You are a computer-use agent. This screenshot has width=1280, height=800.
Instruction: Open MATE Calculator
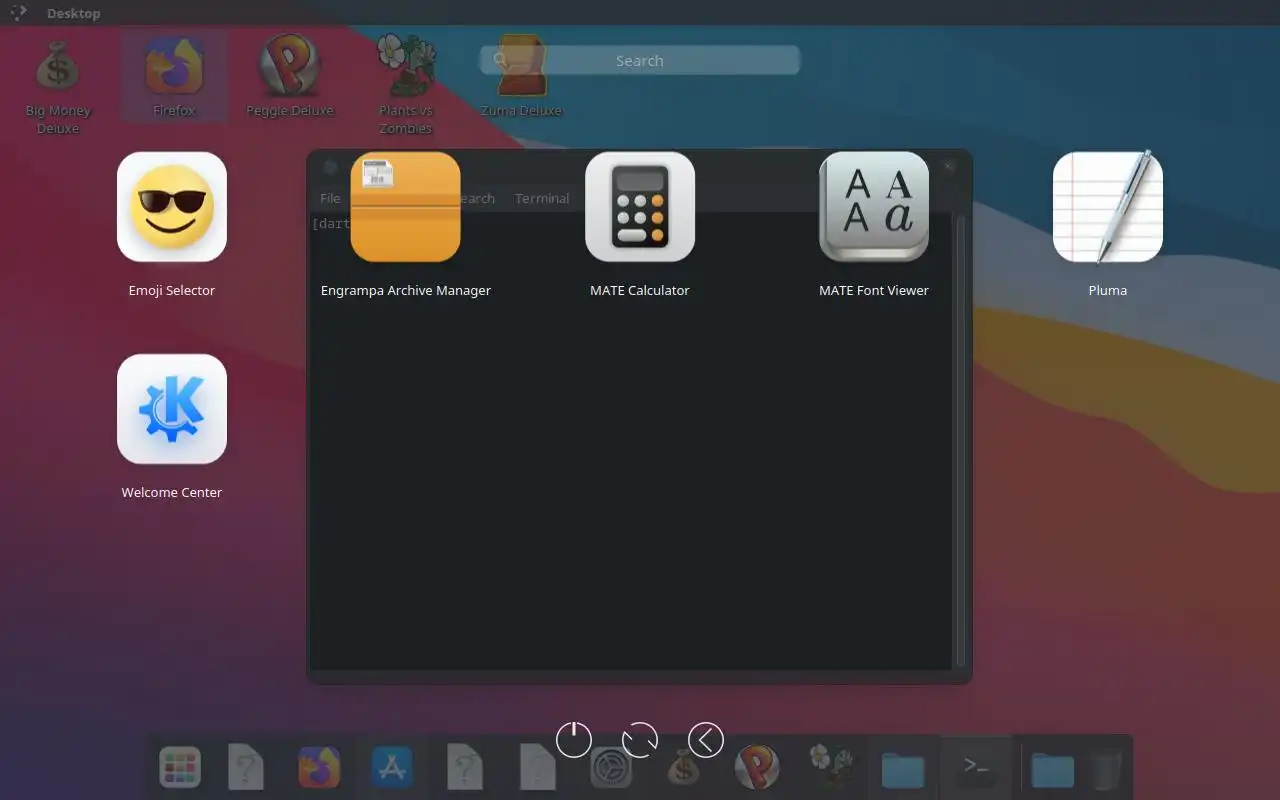[640, 207]
